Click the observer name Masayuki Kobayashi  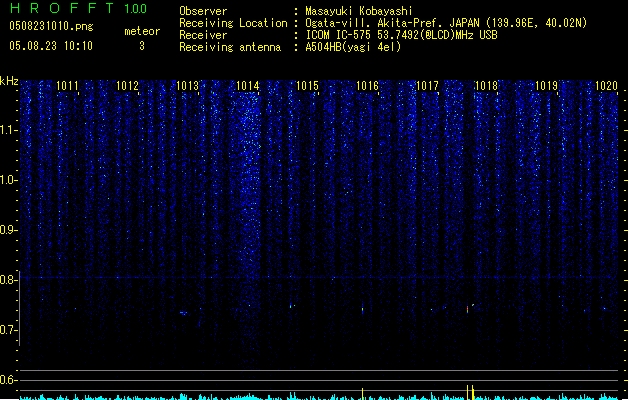pyautogui.click(x=359, y=11)
